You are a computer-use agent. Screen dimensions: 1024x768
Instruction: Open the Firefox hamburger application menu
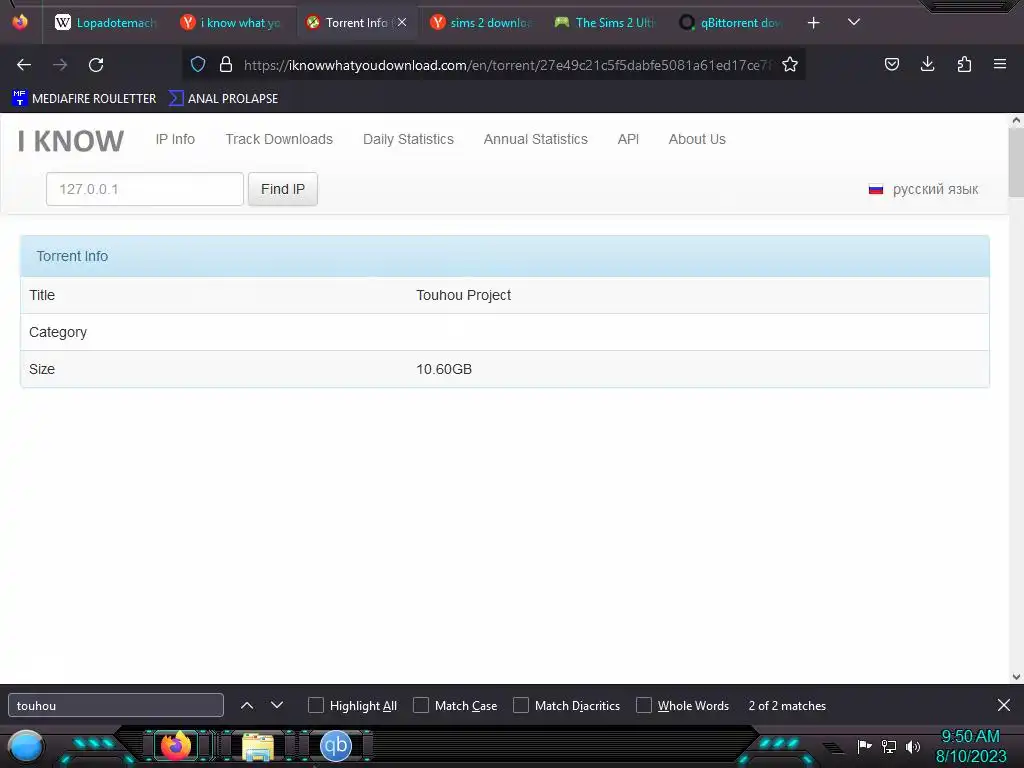click(1000, 64)
